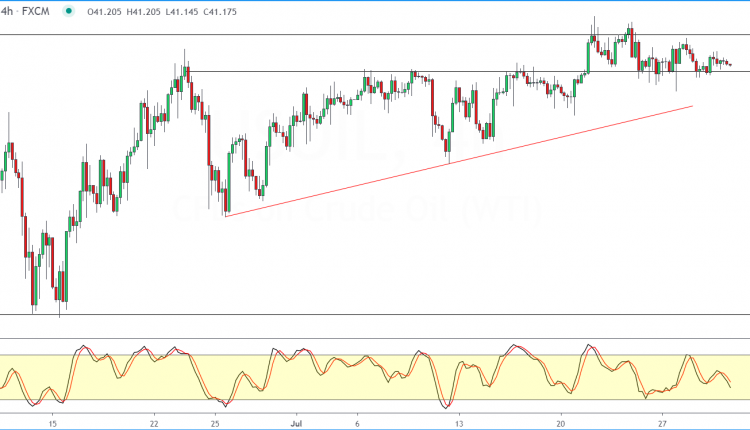The image size is (750, 430).
Task: Click date label 20 on time axis
Action: tap(561, 424)
